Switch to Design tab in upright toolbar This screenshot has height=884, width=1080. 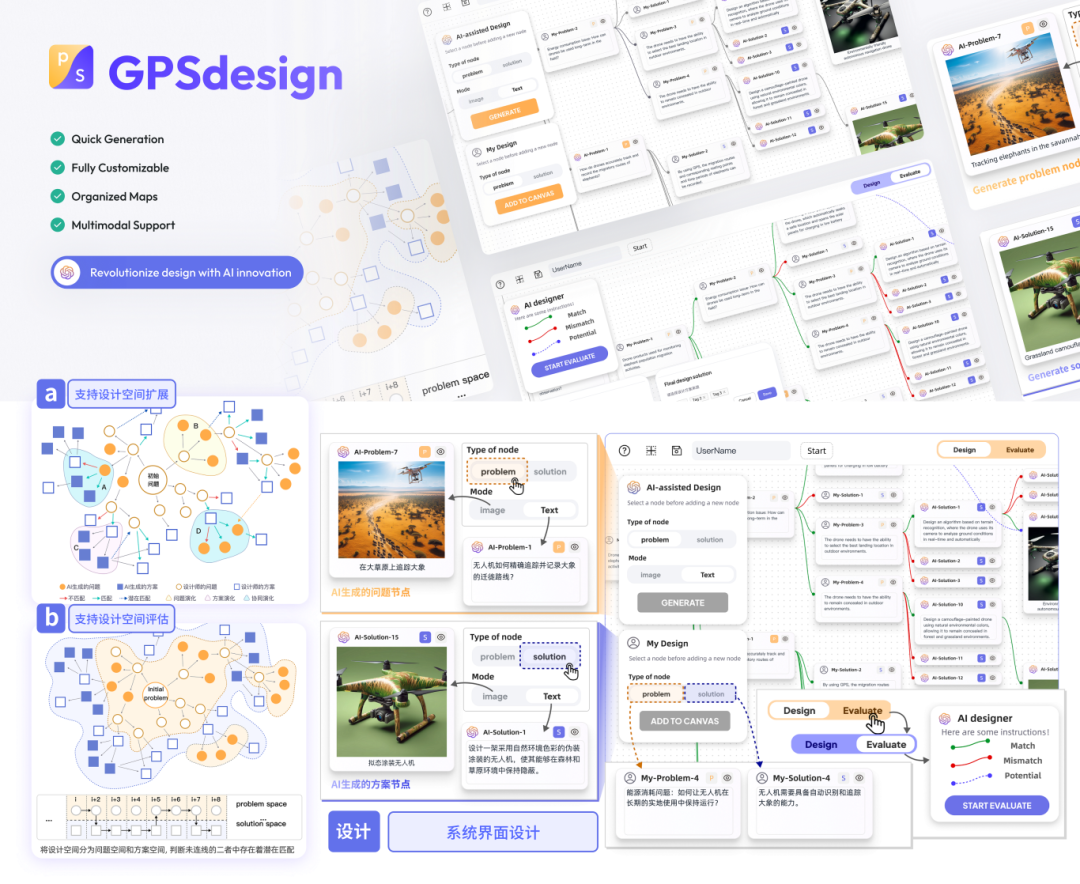point(964,450)
